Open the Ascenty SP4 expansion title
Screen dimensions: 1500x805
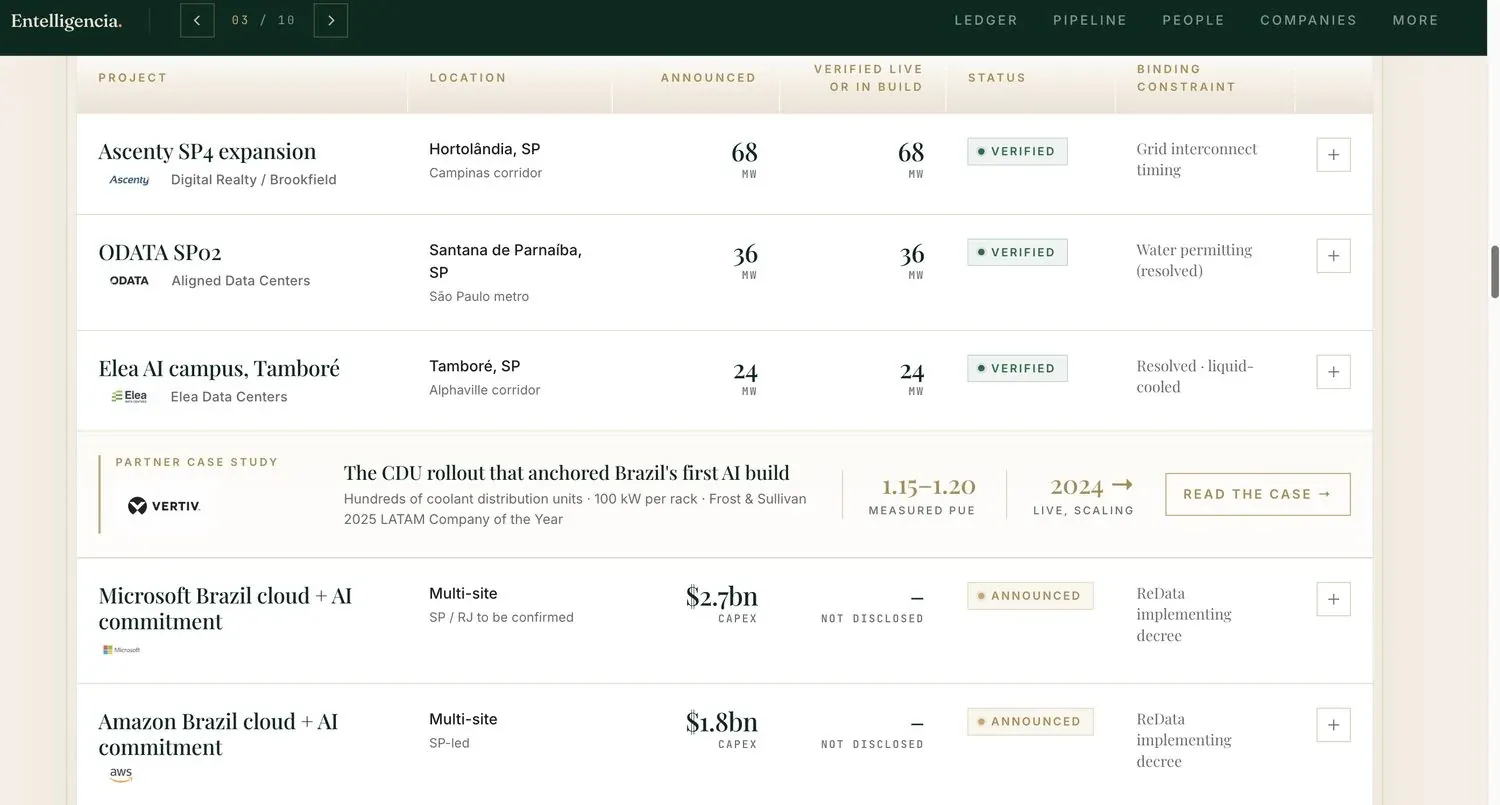coord(207,151)
